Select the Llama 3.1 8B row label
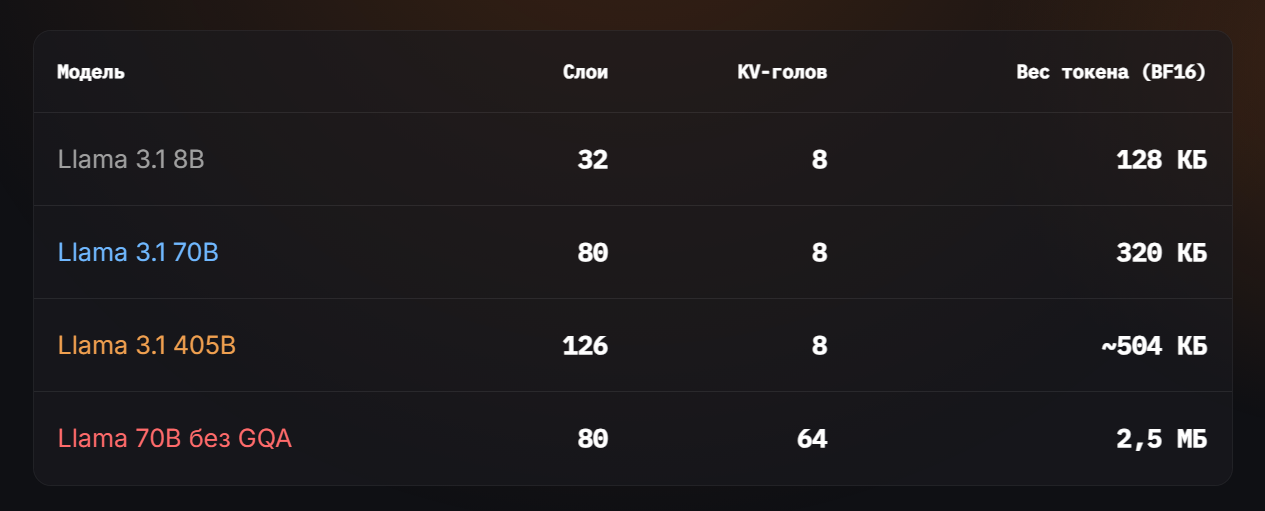The height and width of the screenshot is (511, 1265). click(x=131, y=159)
